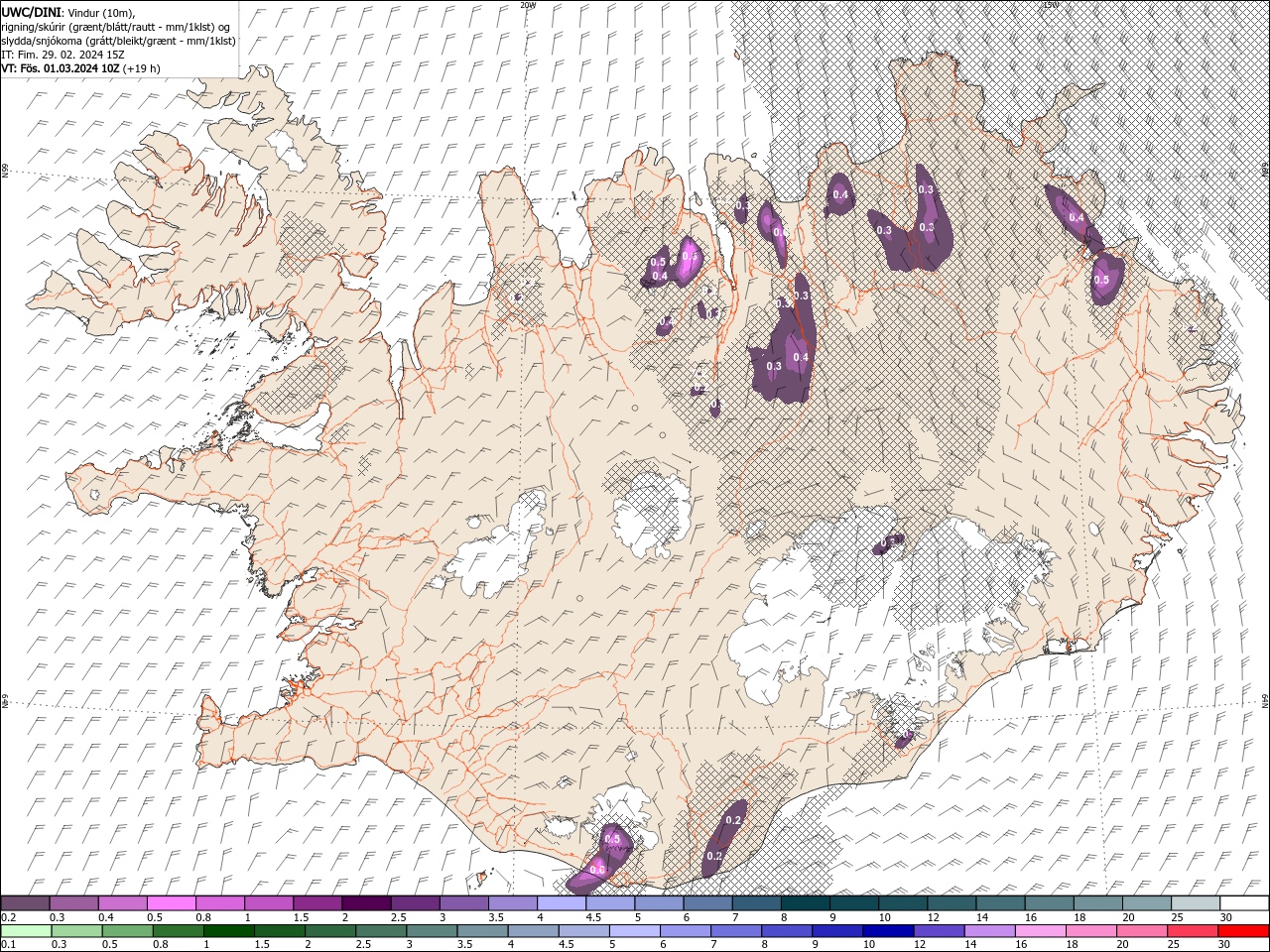Pick the 1.5 swatch in upper snow scale
Image resolution: width=1270 pixels, height=952 pixels.
click(317, 903)
